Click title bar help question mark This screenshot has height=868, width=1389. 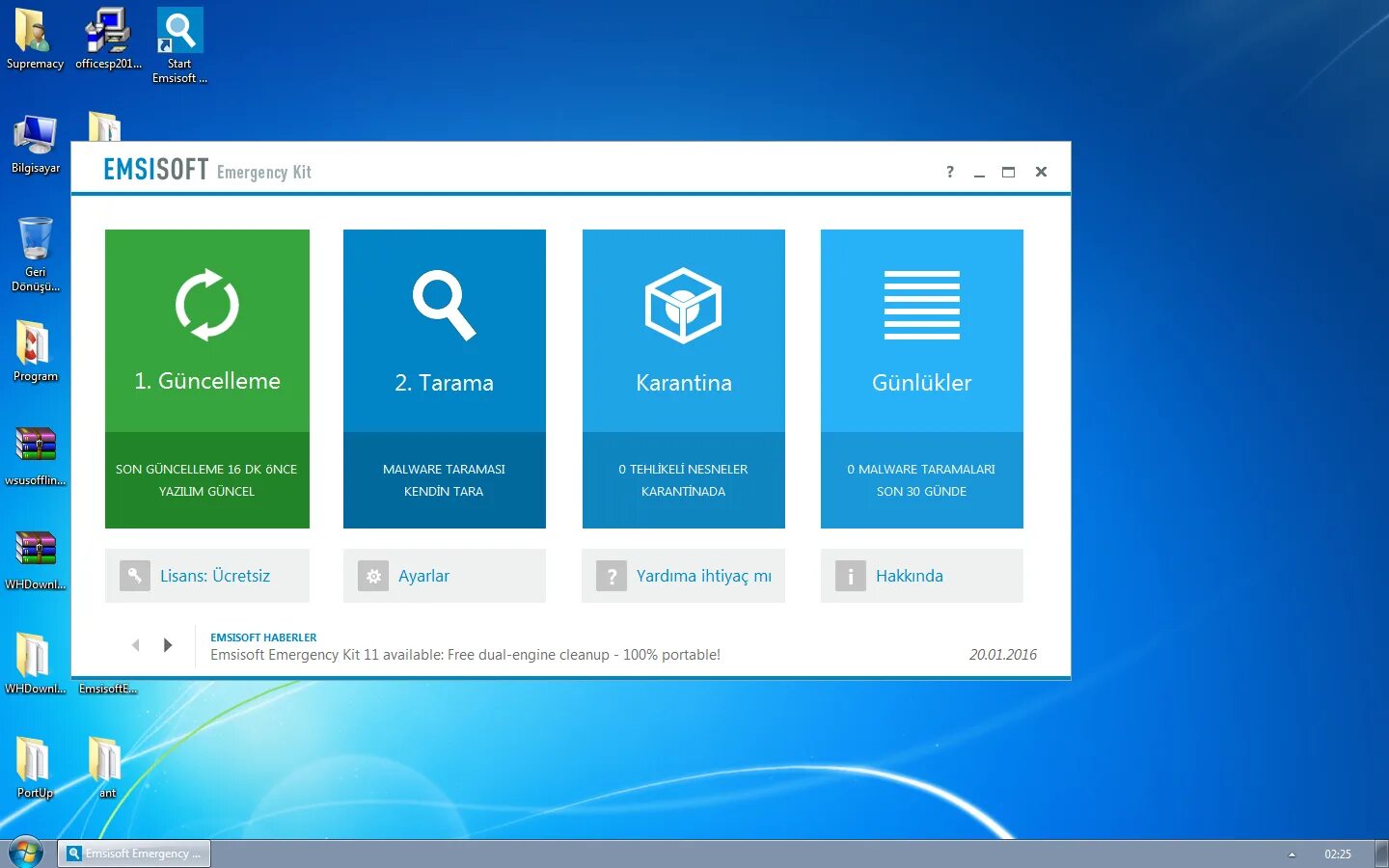(x=950, y=172)
